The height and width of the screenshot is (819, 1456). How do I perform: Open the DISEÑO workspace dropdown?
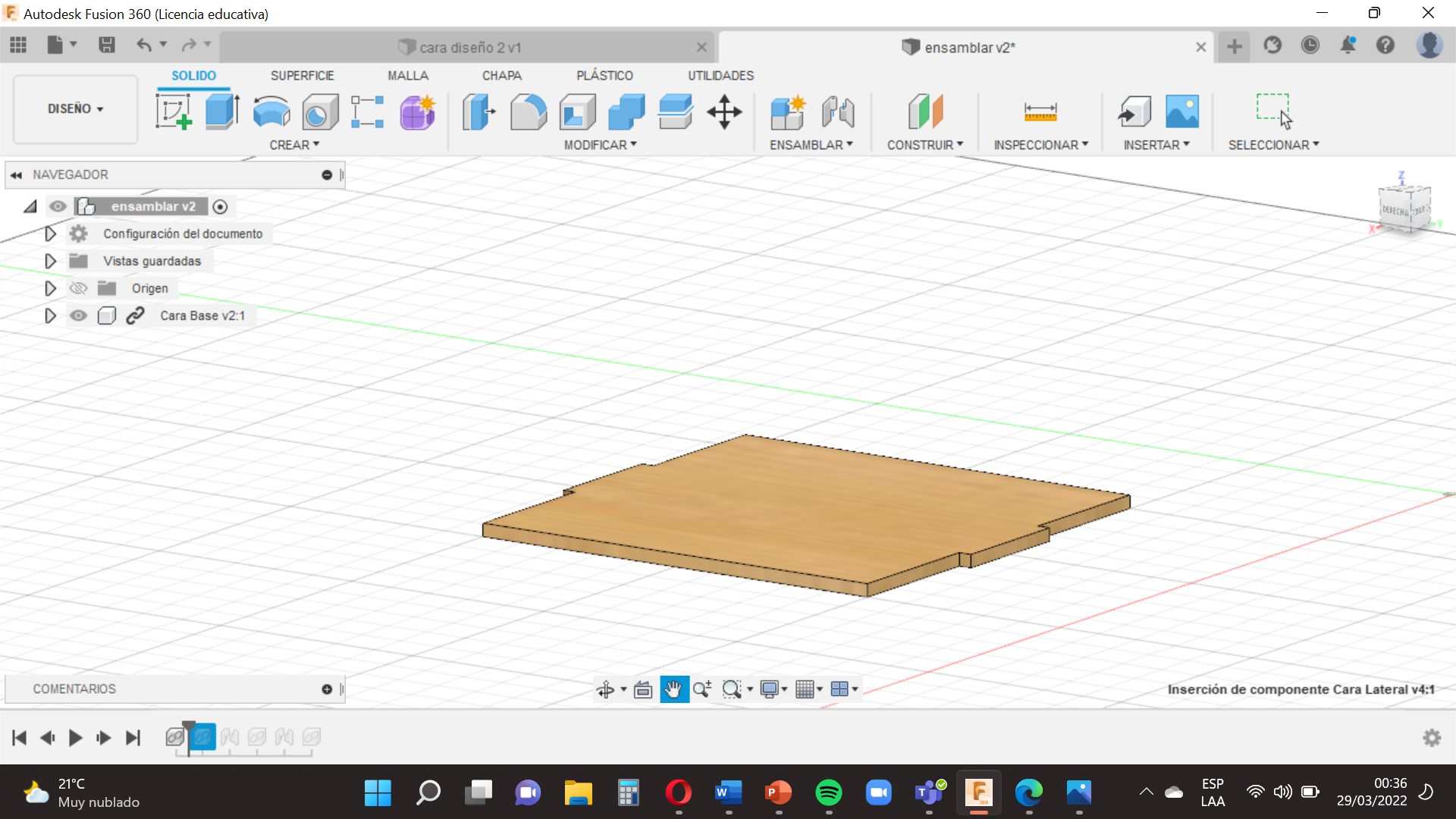tap(75, 108)
